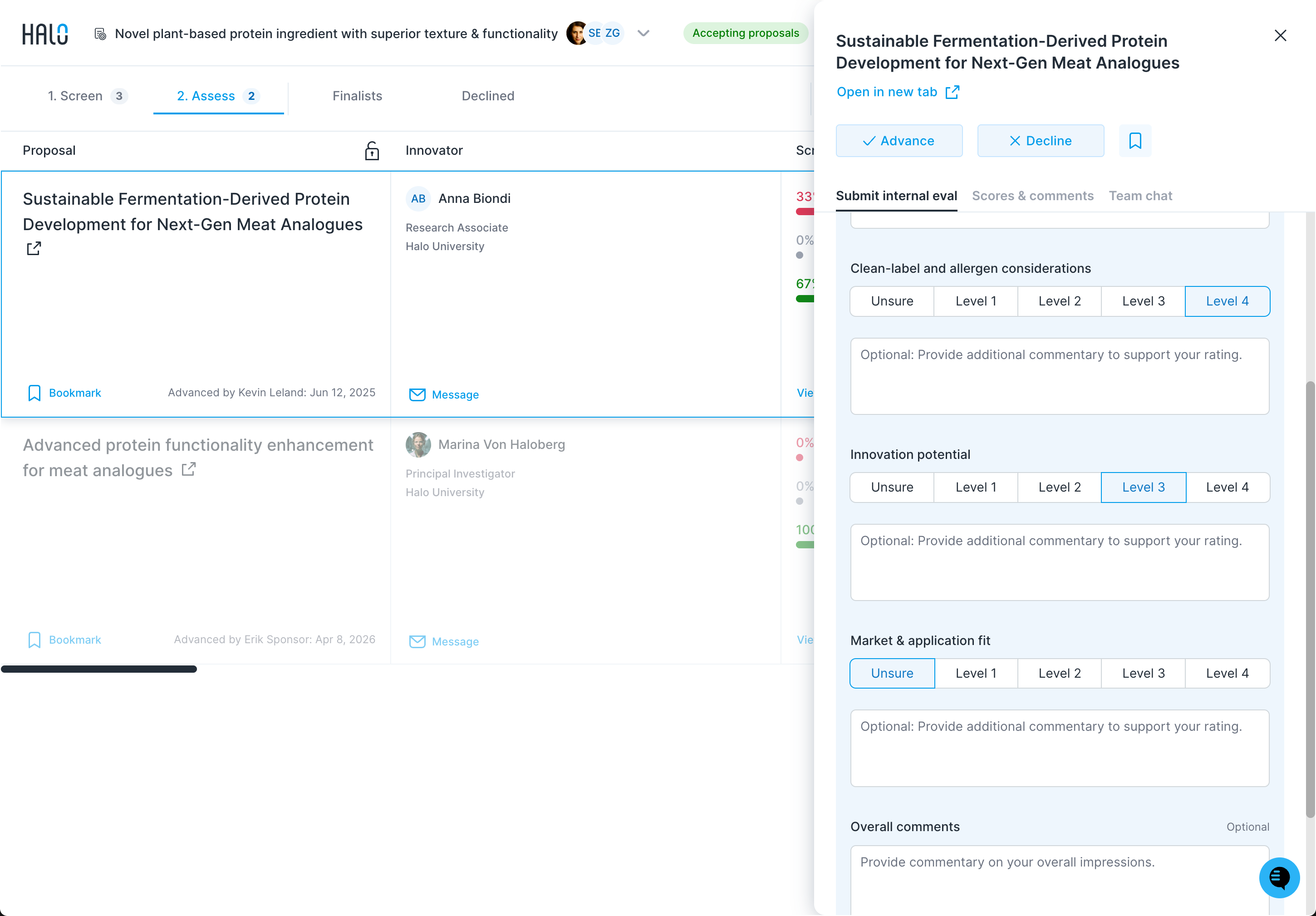The width and height of the screenshot is (1316, 916).
Task: Click the horizontal scrollbar under proposals table
Action: coord(98,669)
